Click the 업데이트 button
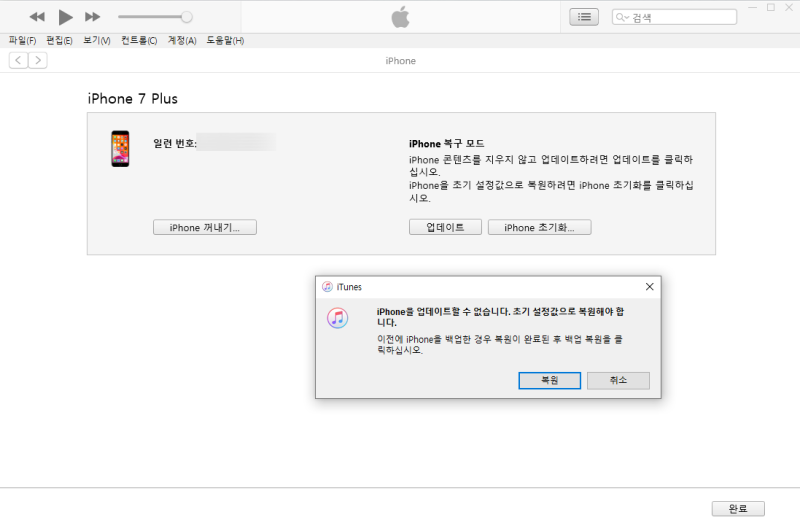Screen dimensions: 800x528 pyautogui.click(x=445, y=228)
